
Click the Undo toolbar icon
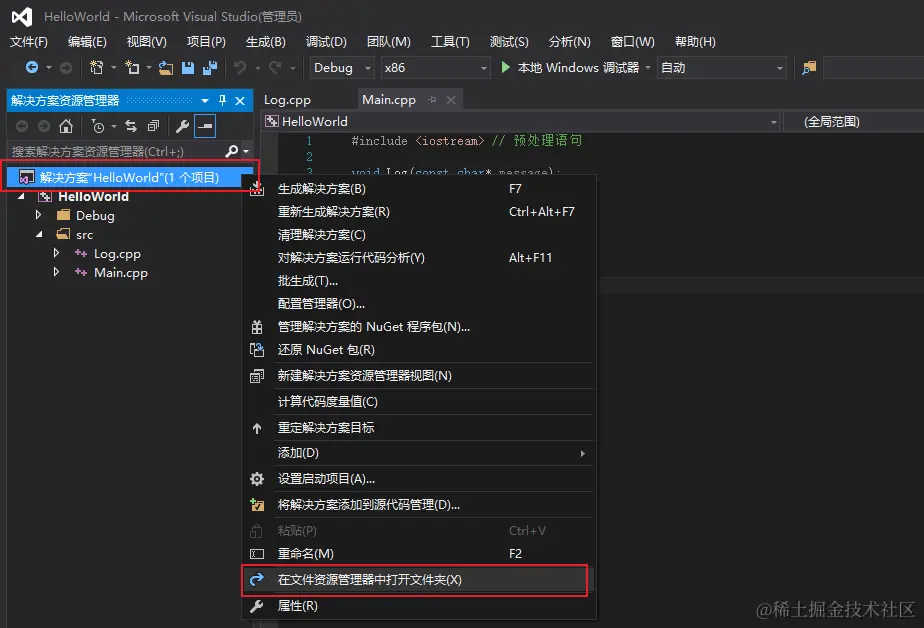(x=240, y=68)
